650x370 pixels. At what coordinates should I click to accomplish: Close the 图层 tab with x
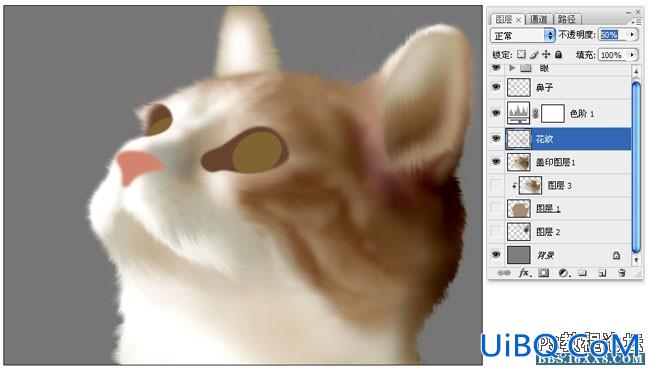(x=518, y=19)
